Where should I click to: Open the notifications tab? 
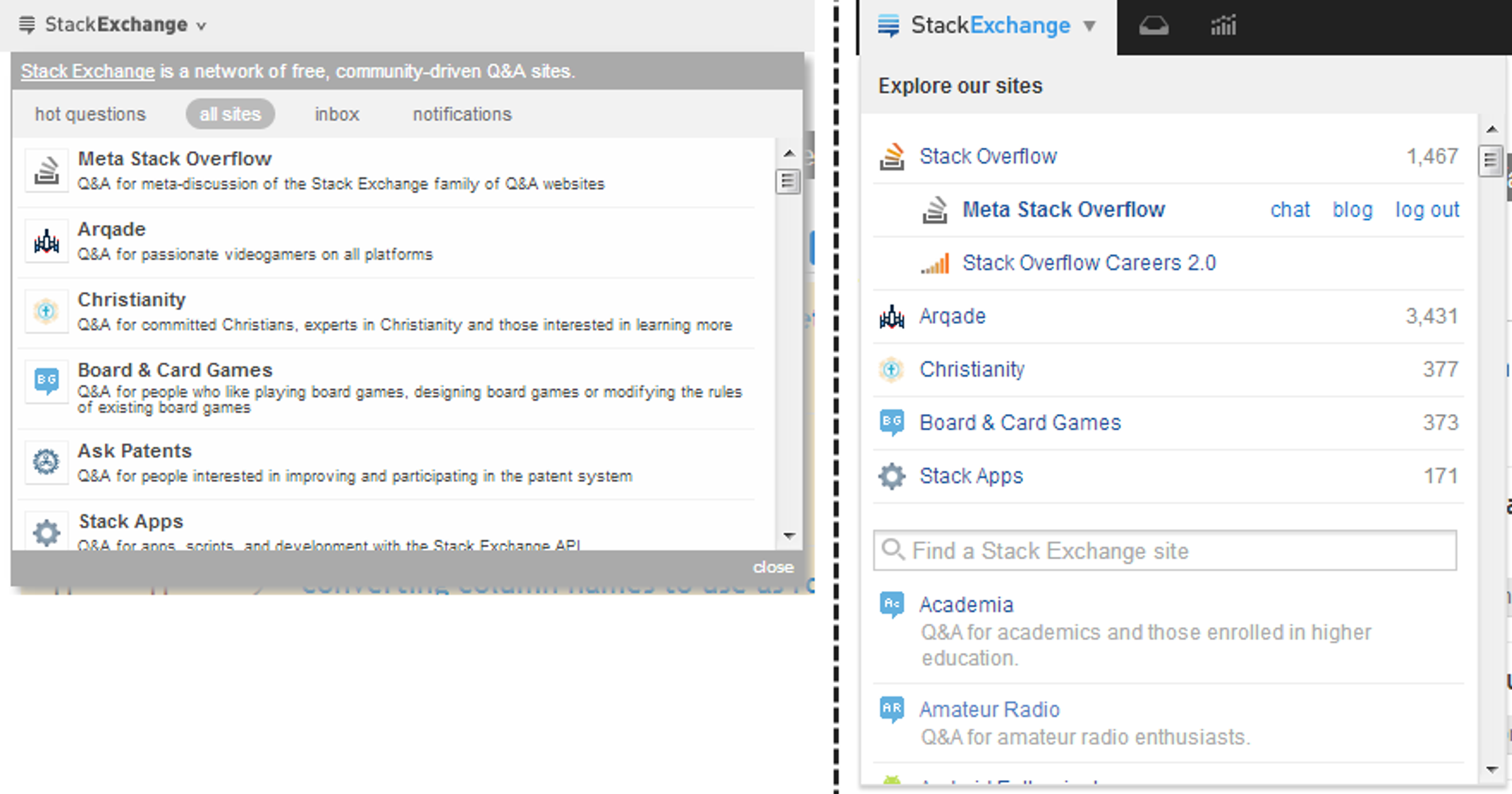coord(462,114)
